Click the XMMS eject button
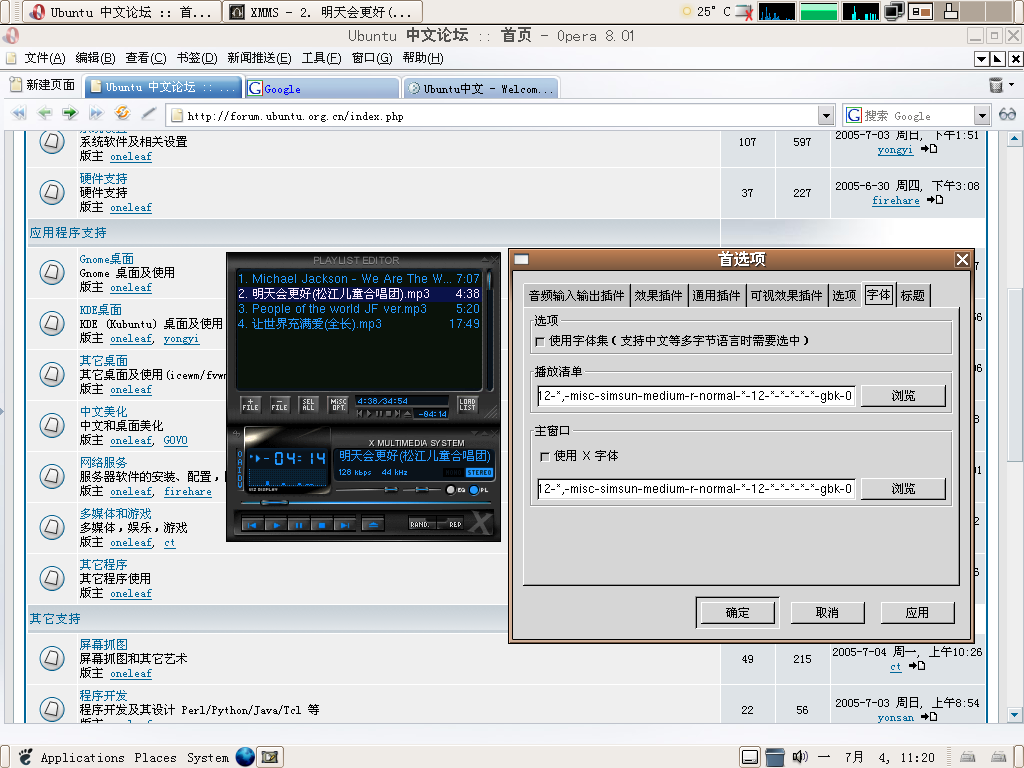The width and height of the screenshot is (1024, 768). 373,524
